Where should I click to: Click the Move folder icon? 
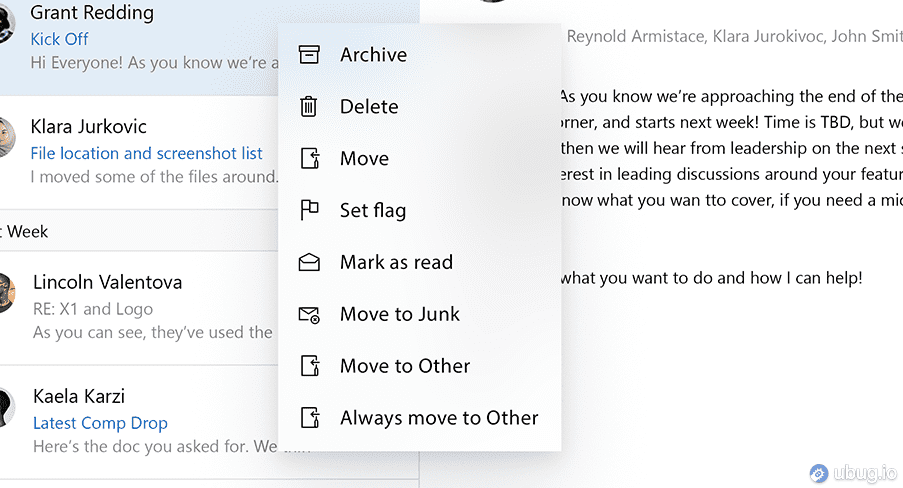pyautogui.click(x=310, y=159)
